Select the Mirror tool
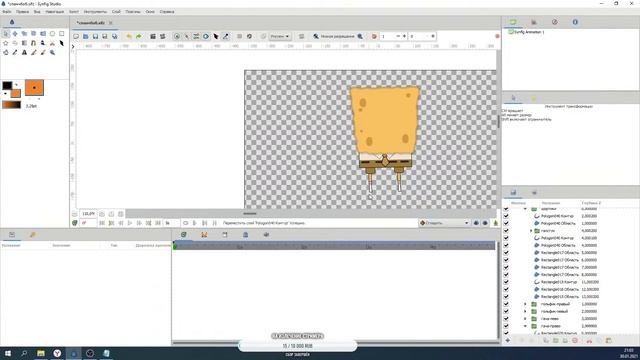This screenshot has width=640, height=360. [x=43, y=33]
